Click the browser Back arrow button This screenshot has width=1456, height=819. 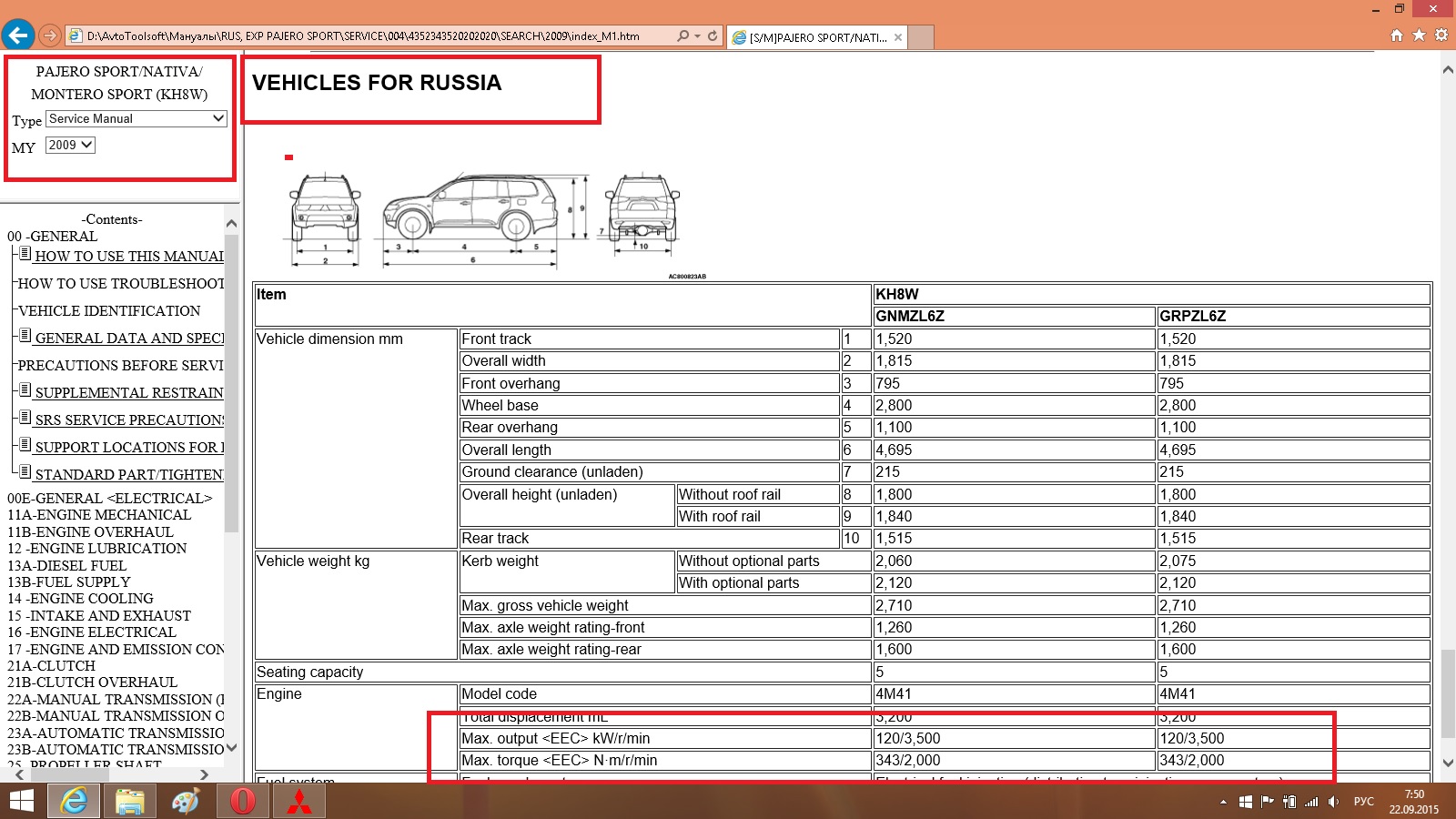17,35
